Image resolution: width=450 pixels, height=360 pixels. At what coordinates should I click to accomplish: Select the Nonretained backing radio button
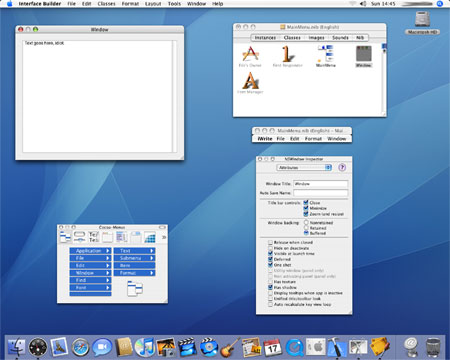tap(306, 222)
